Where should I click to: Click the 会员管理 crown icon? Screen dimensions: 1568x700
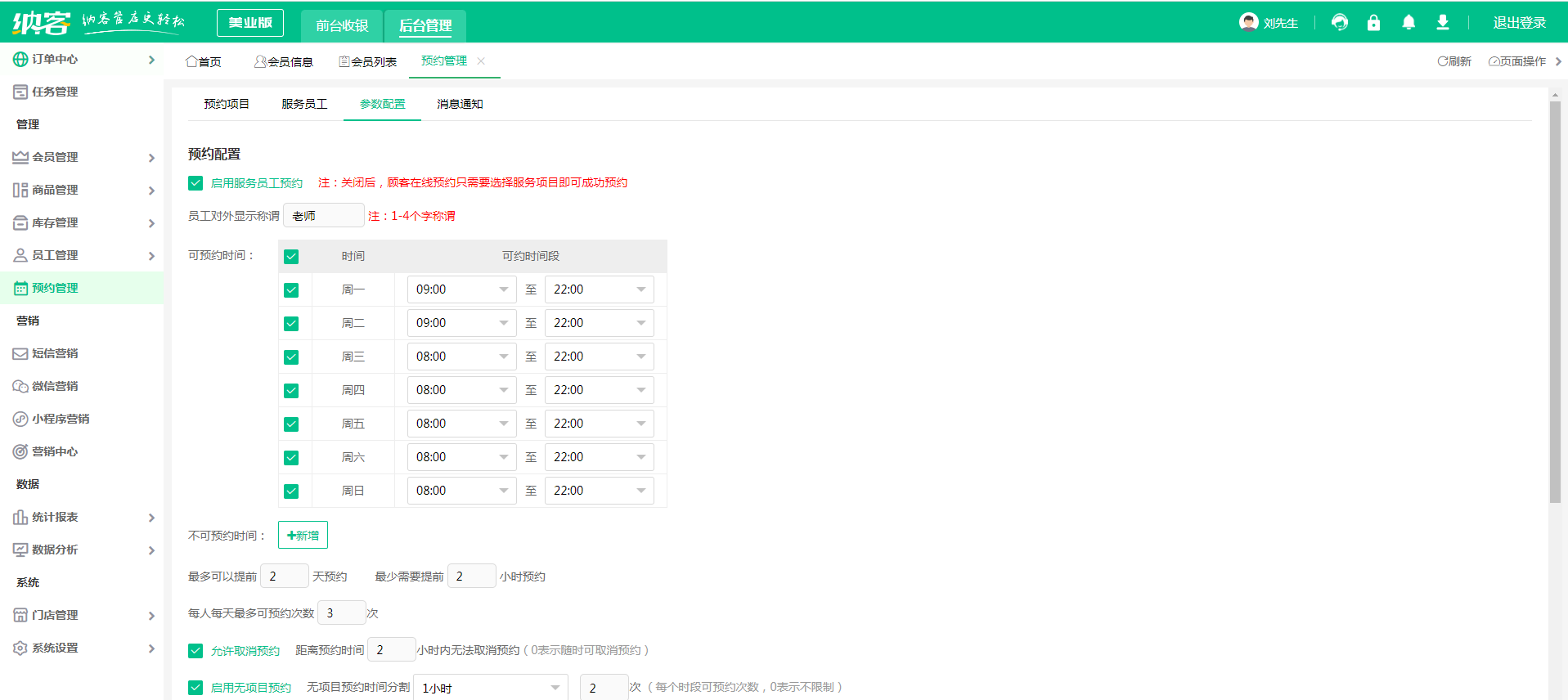point(20,157)
